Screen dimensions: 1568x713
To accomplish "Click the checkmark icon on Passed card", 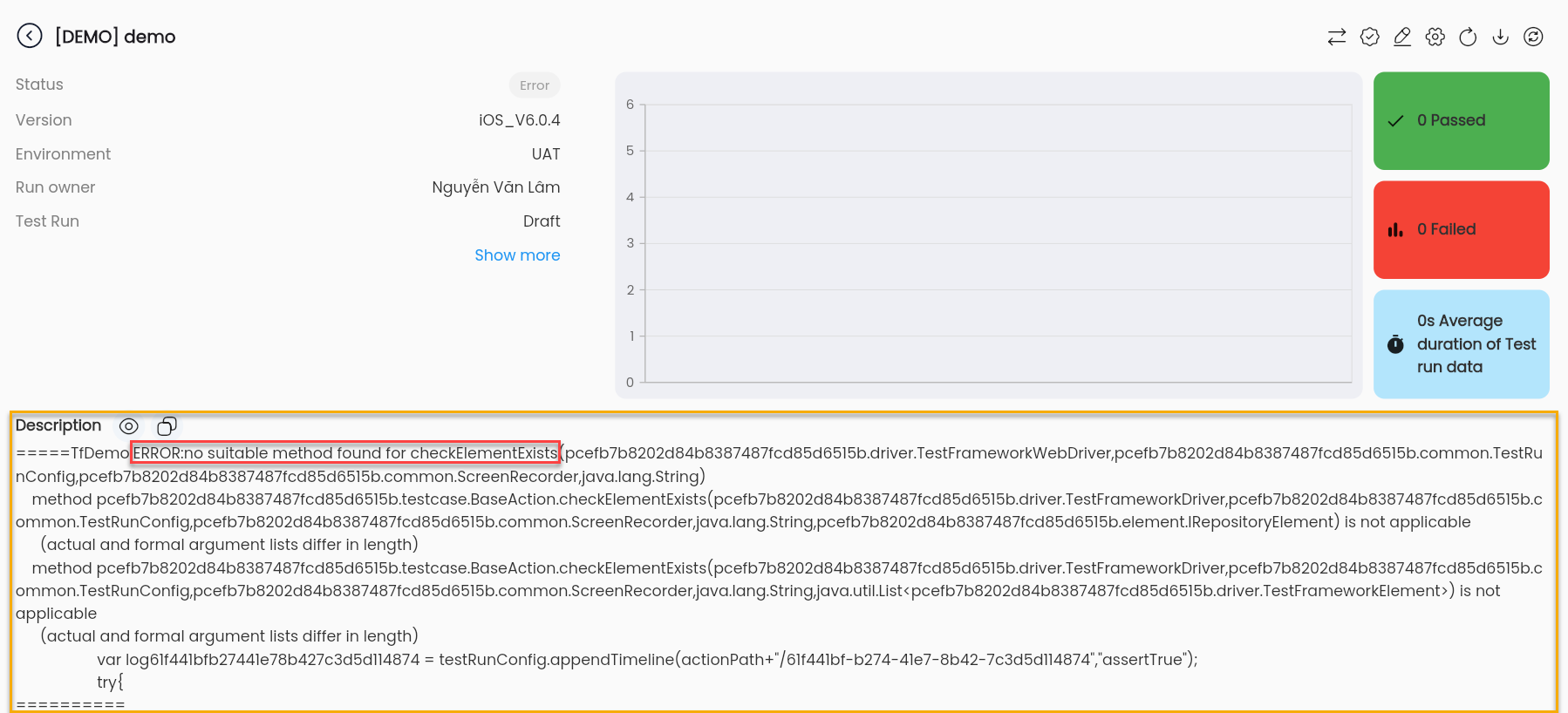I will (1395, 120).
